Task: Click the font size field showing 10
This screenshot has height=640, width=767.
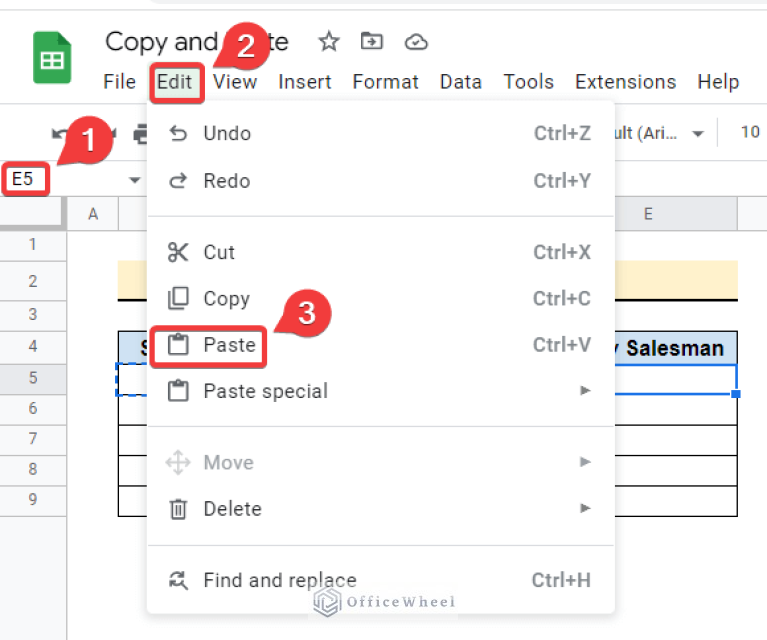Action: (749, 132)
